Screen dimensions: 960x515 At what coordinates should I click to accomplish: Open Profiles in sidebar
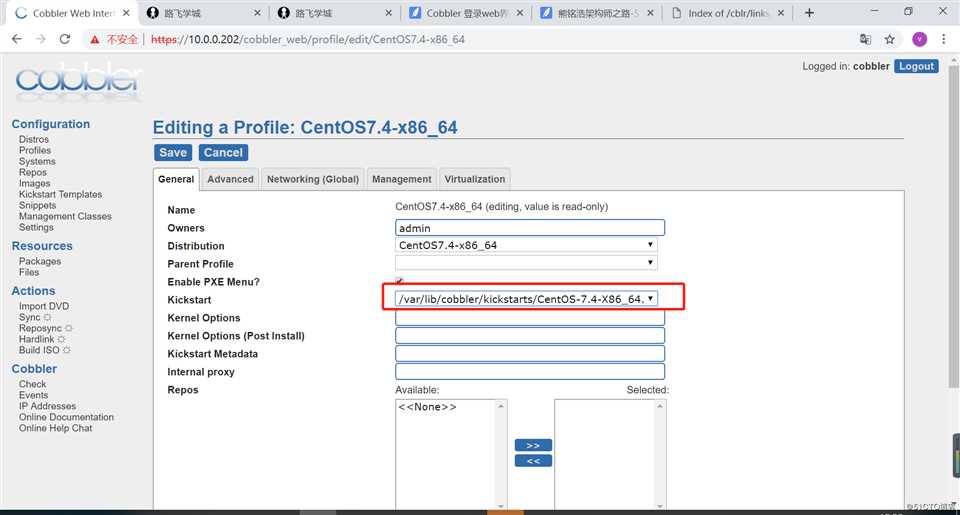pos(35,151)
